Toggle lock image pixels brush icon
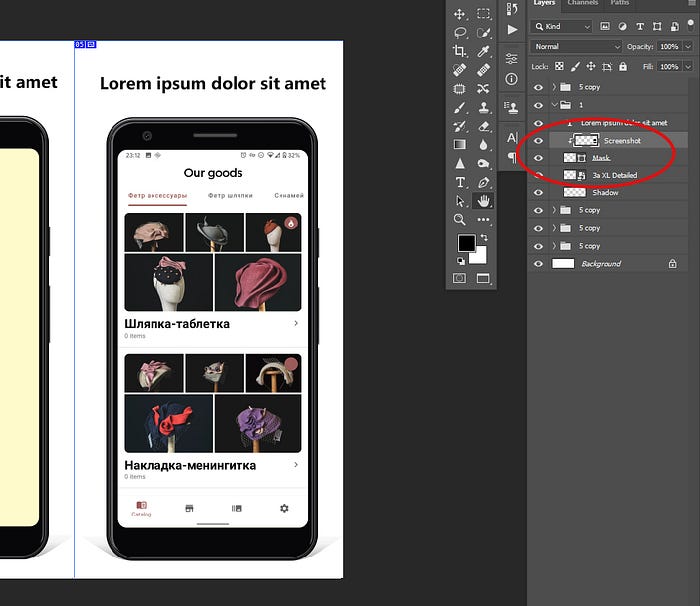The height and width of the screenshot is (606, 700). [575, 67]
